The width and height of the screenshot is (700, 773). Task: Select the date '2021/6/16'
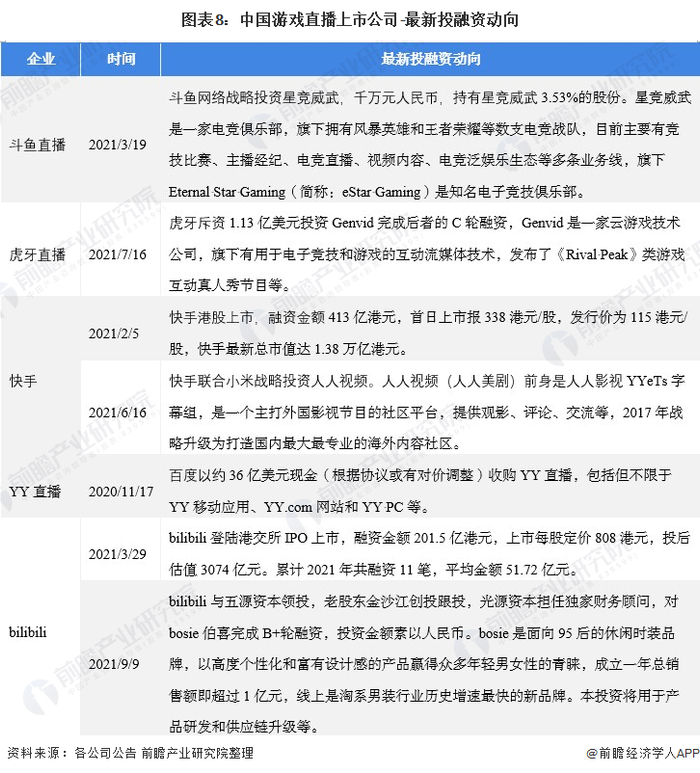pyautogui.click(x=117, y=413)
